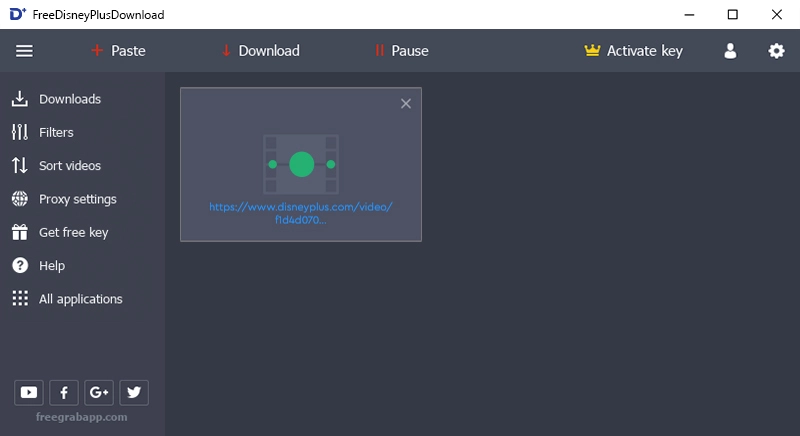
Task: Click the Paste button
Action: [118, 51]
